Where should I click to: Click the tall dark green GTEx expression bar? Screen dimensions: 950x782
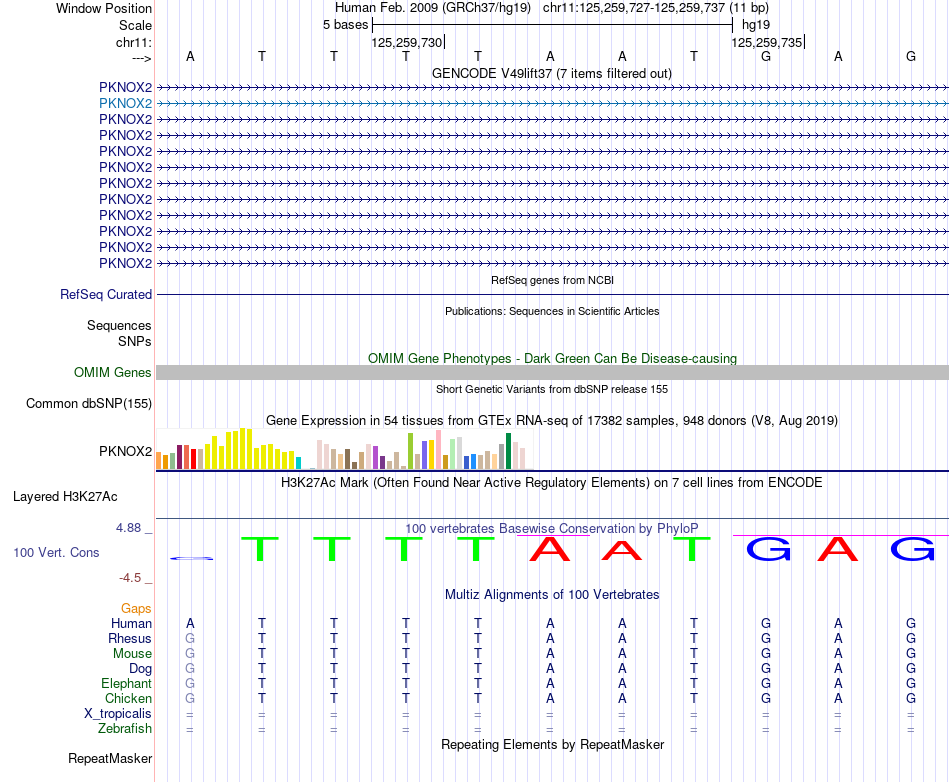508,451
